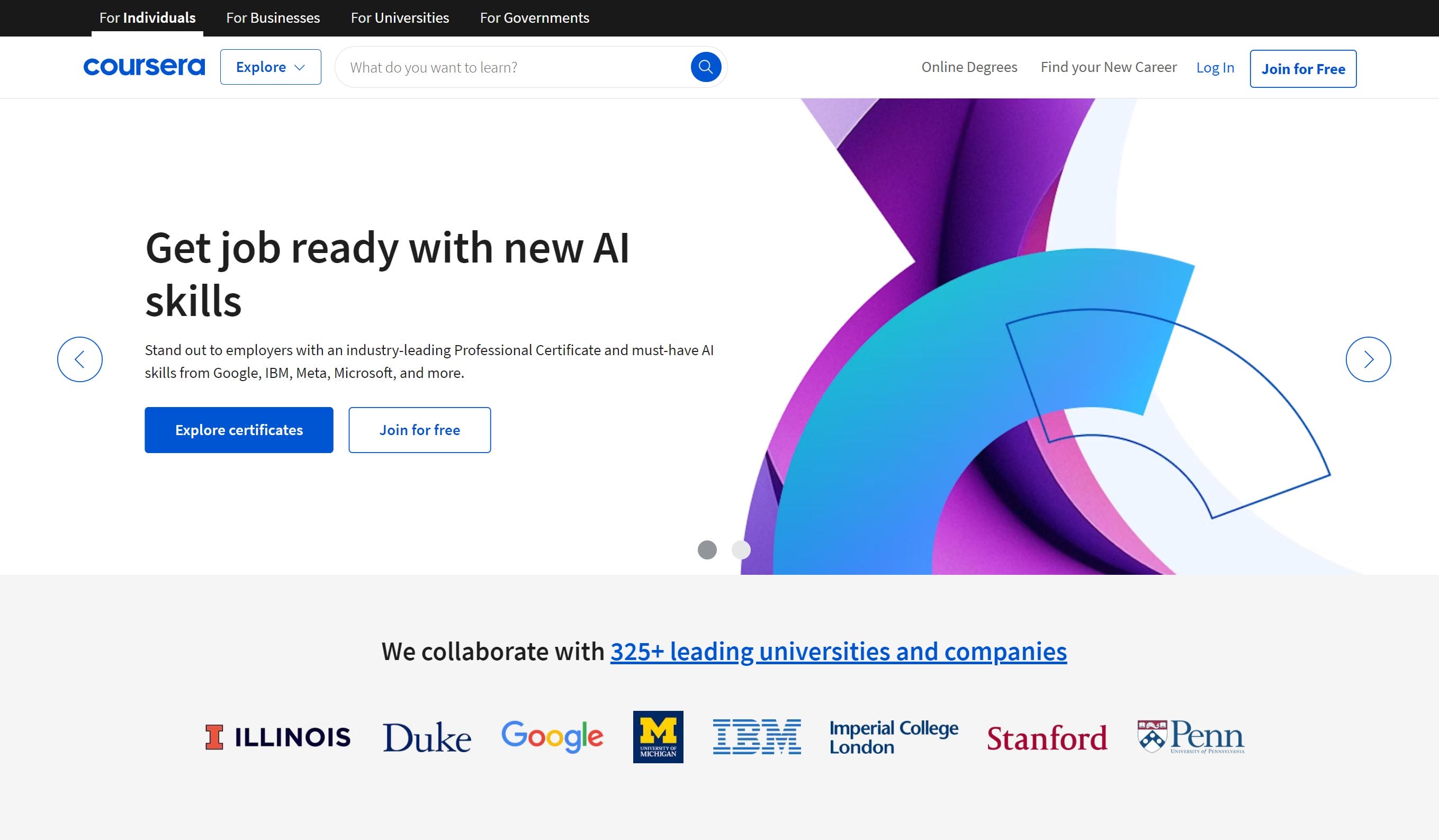Click the search magnifier icon
Screen dimensions: 1439x840
(706, 67)
